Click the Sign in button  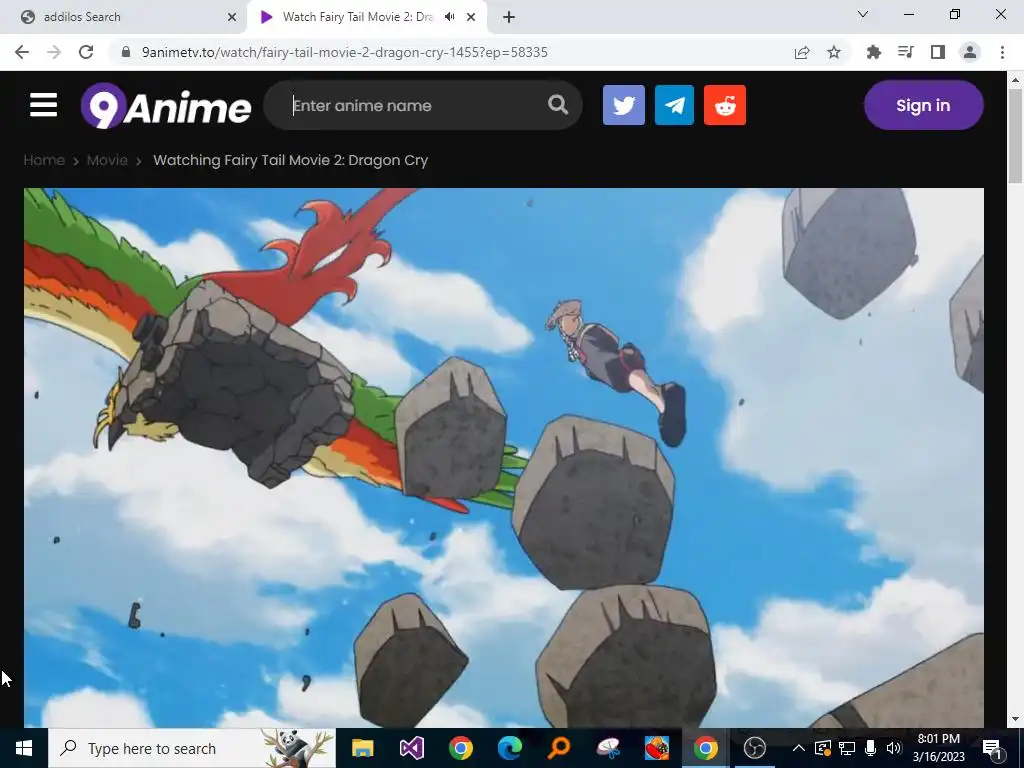[x=923, y=105]
